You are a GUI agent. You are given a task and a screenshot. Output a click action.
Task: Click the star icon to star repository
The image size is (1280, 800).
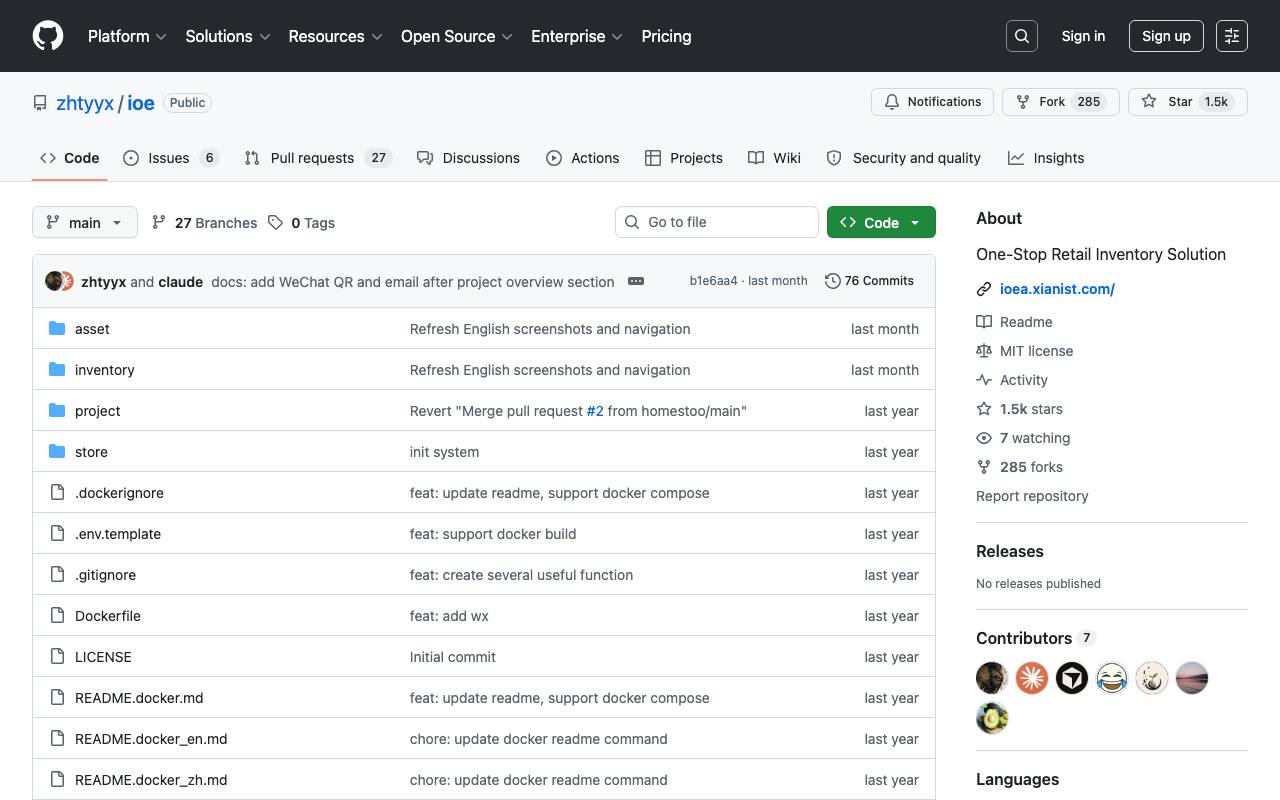click(1149, 102)
